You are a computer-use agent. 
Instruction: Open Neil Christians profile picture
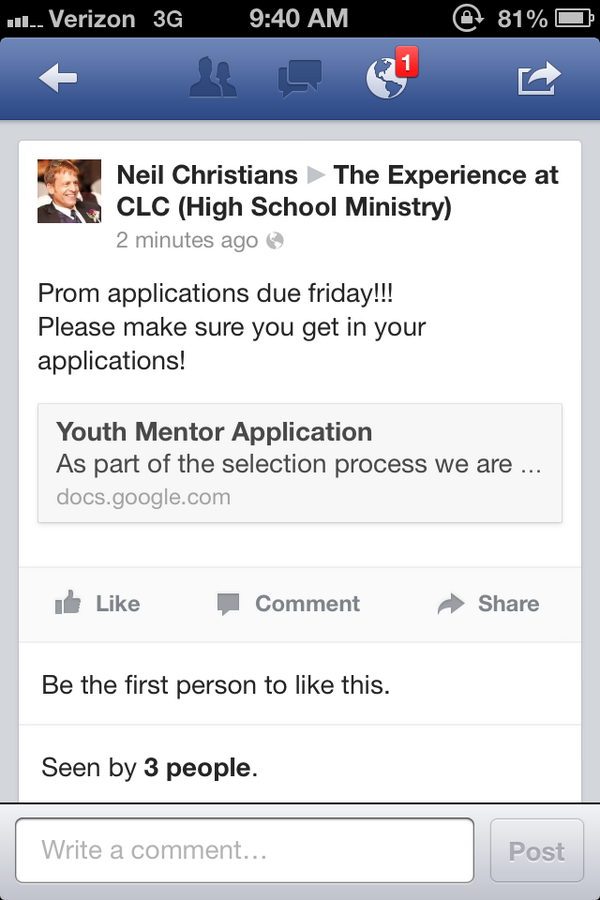click(x=69, y=191)
